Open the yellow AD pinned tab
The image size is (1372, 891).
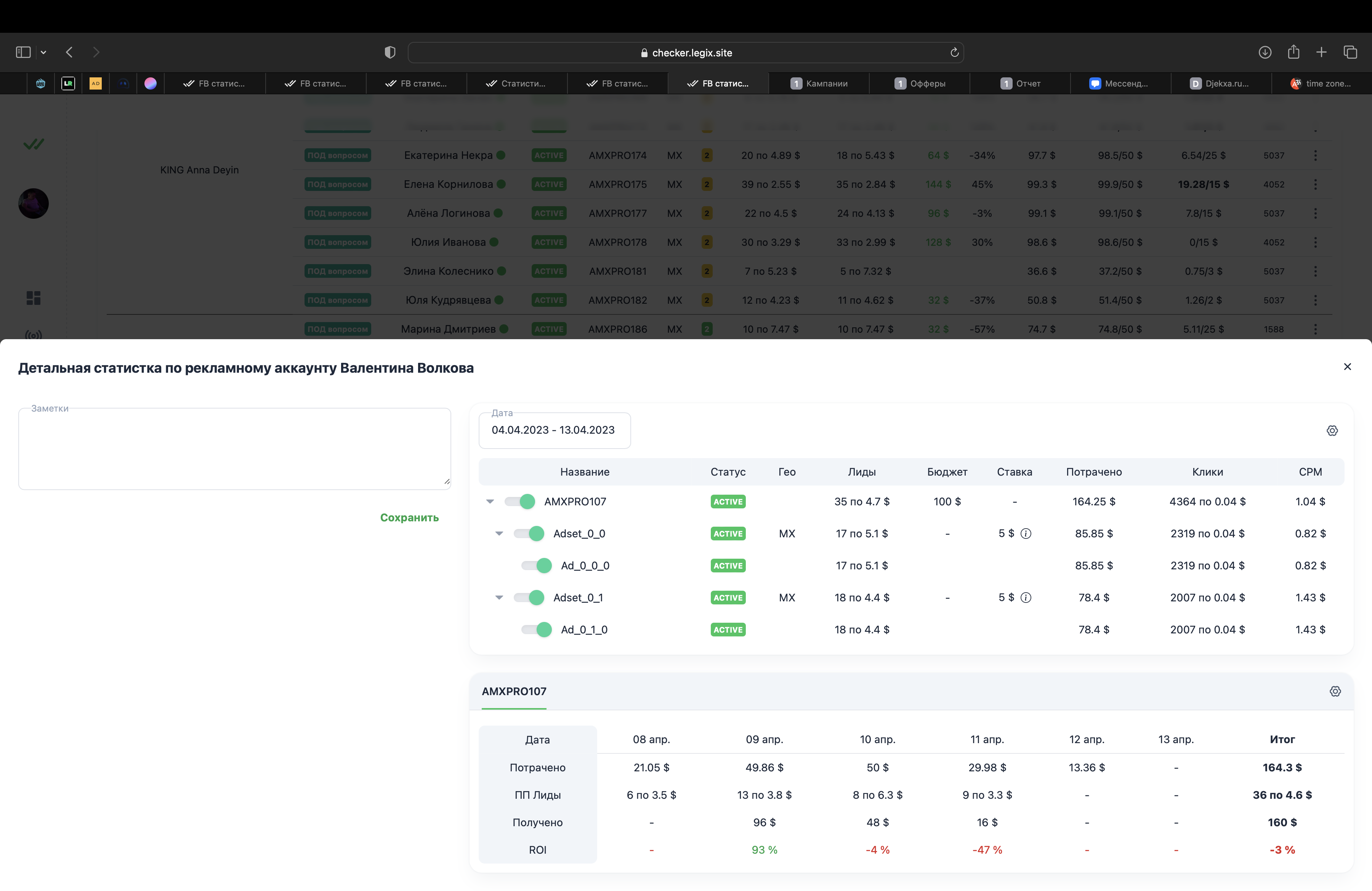[96, 83]
